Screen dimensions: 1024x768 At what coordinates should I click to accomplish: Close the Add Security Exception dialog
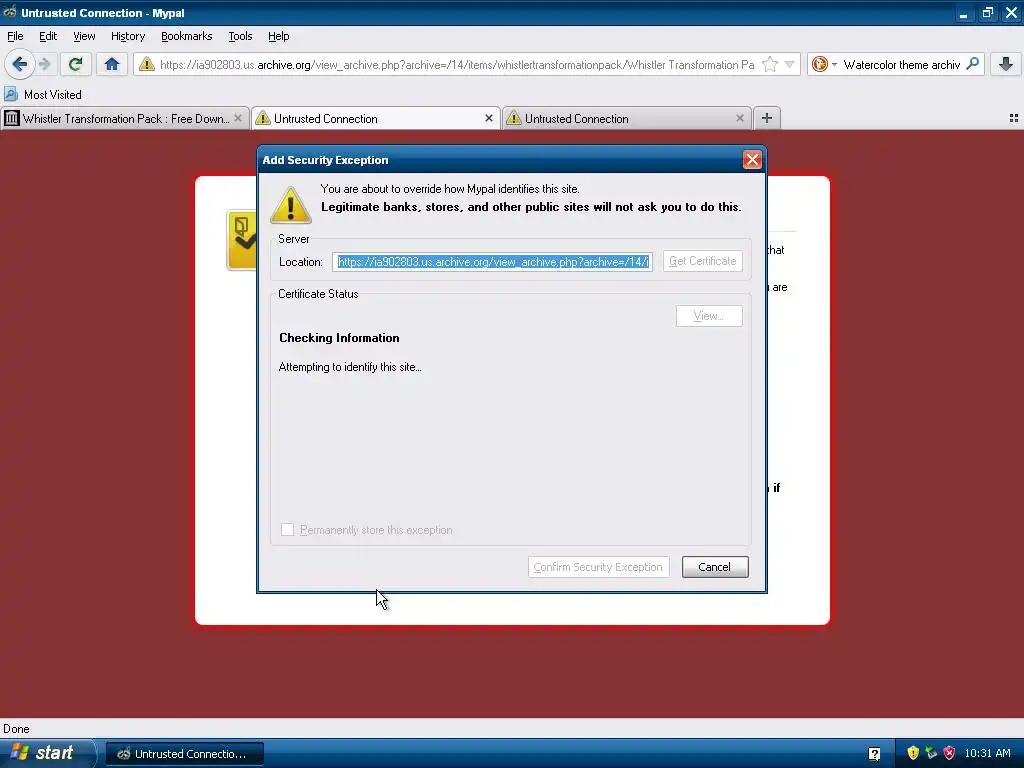pyautogui.click(x=752, y=159)
